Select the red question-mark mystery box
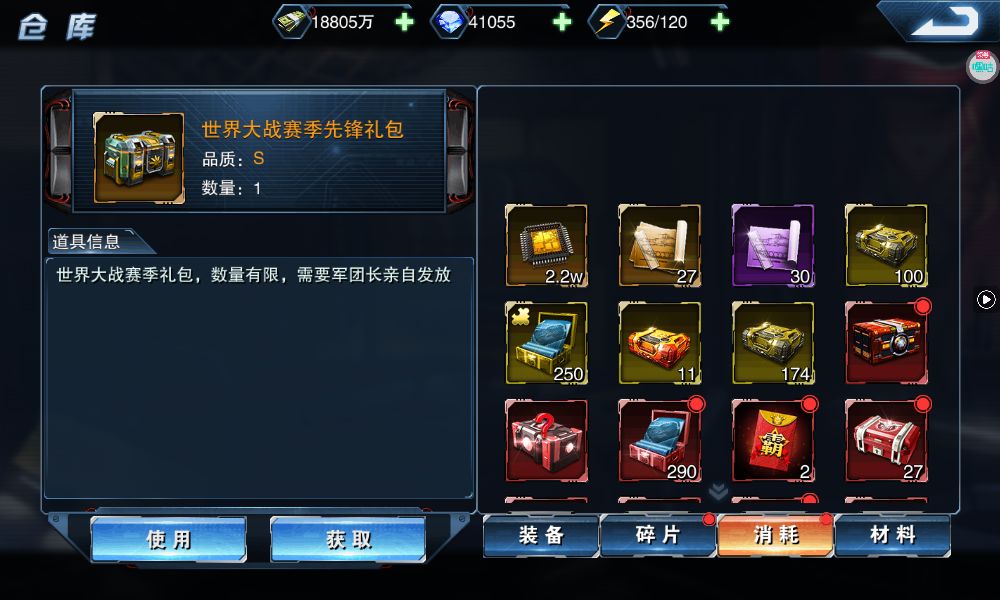The image size is (1000, 600). 547,441
